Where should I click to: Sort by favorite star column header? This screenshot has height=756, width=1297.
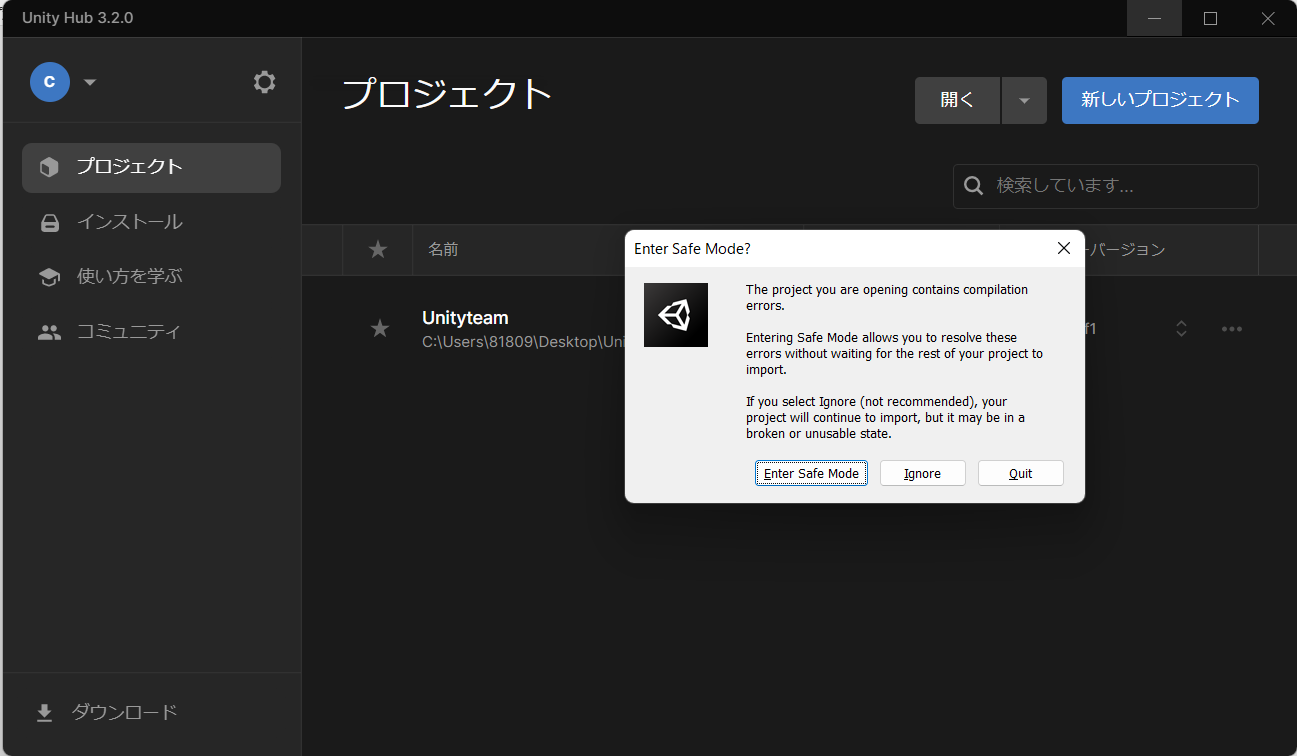(x=378, y=250)
